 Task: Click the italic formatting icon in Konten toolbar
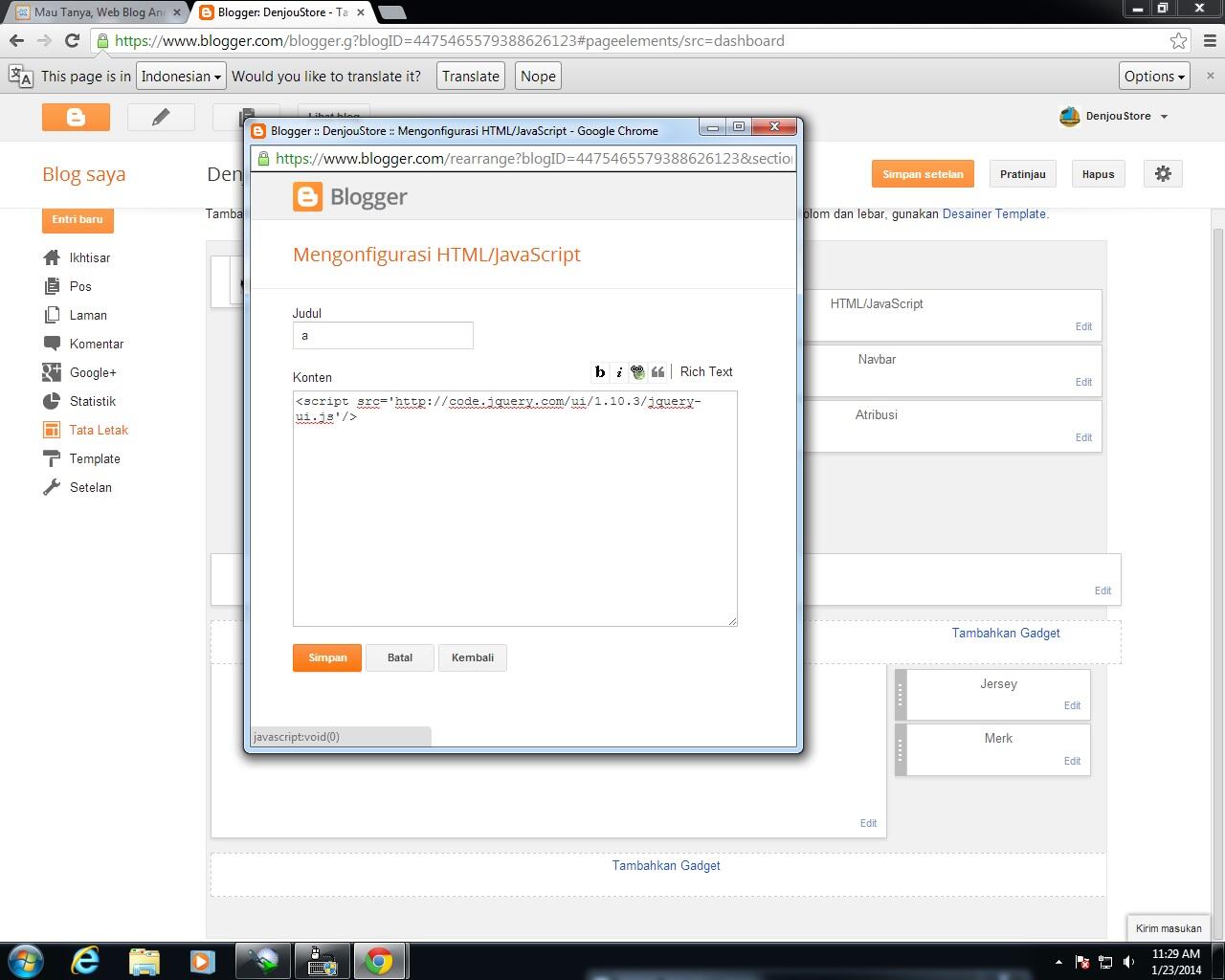(x=619, y=372)
